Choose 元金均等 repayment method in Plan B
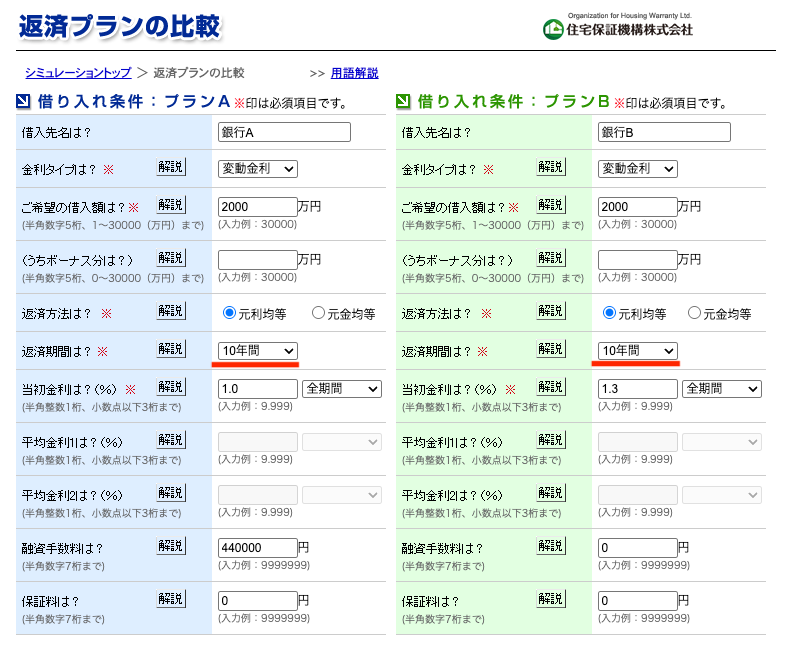The width and height of the screenshot is (788, 657). point(695,313)
